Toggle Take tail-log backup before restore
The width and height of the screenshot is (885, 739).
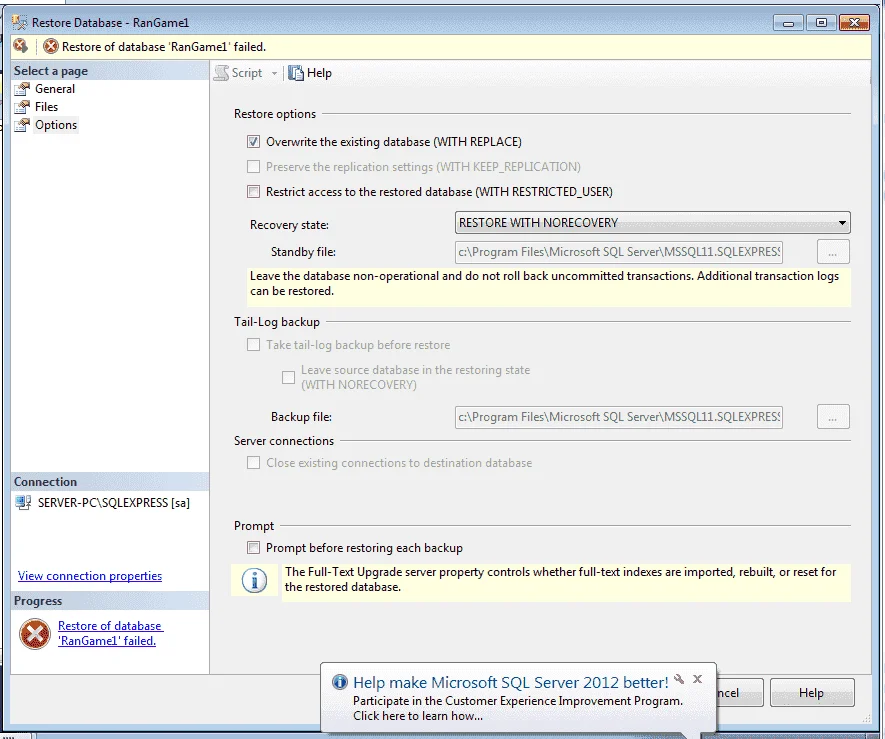253,345
